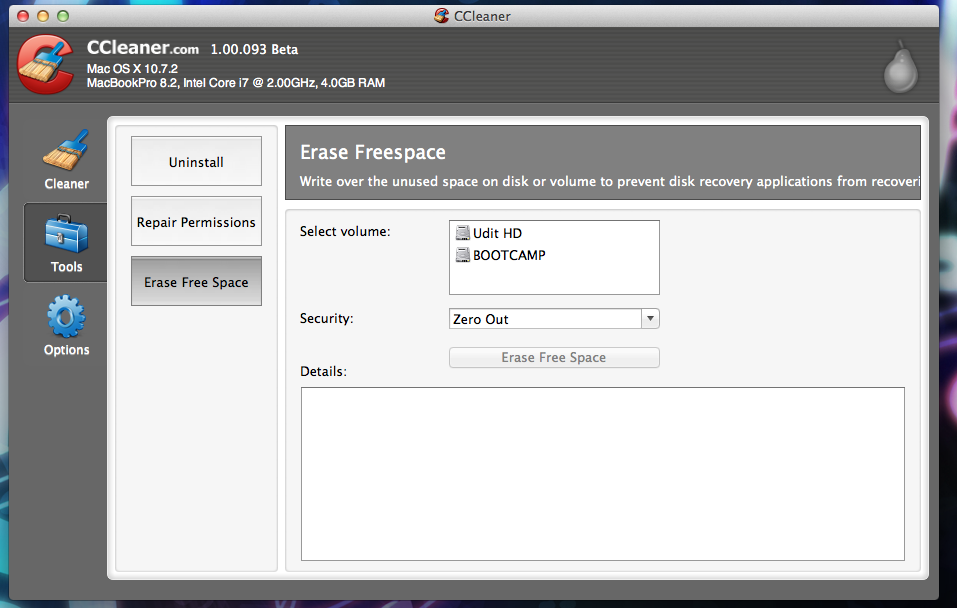957x608 pixels.
Task: Click the Piriform pear icon
Action: click(901, 67)
